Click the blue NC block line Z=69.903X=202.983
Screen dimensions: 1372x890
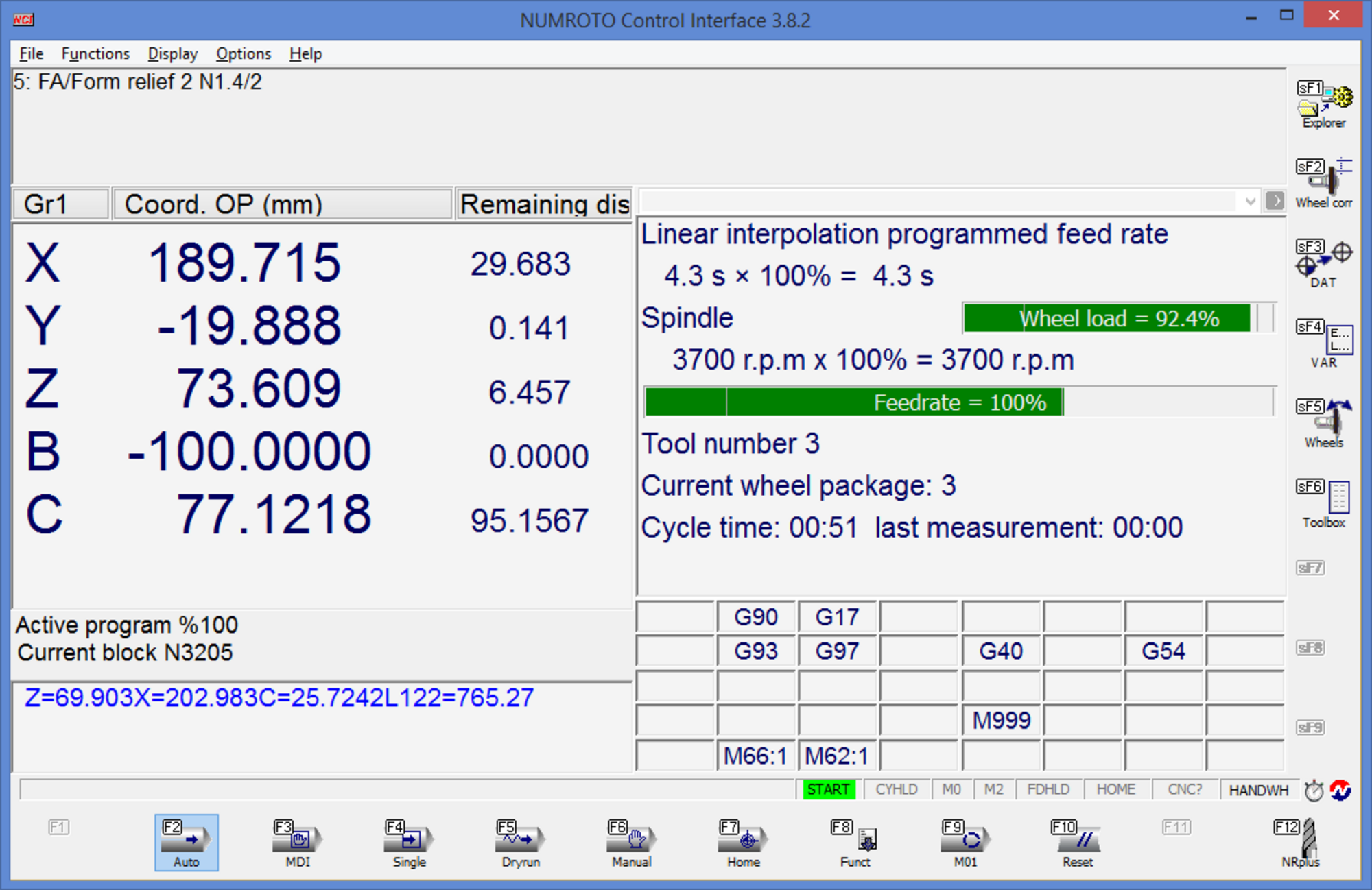pyautogui.click(x=279, y=697)
